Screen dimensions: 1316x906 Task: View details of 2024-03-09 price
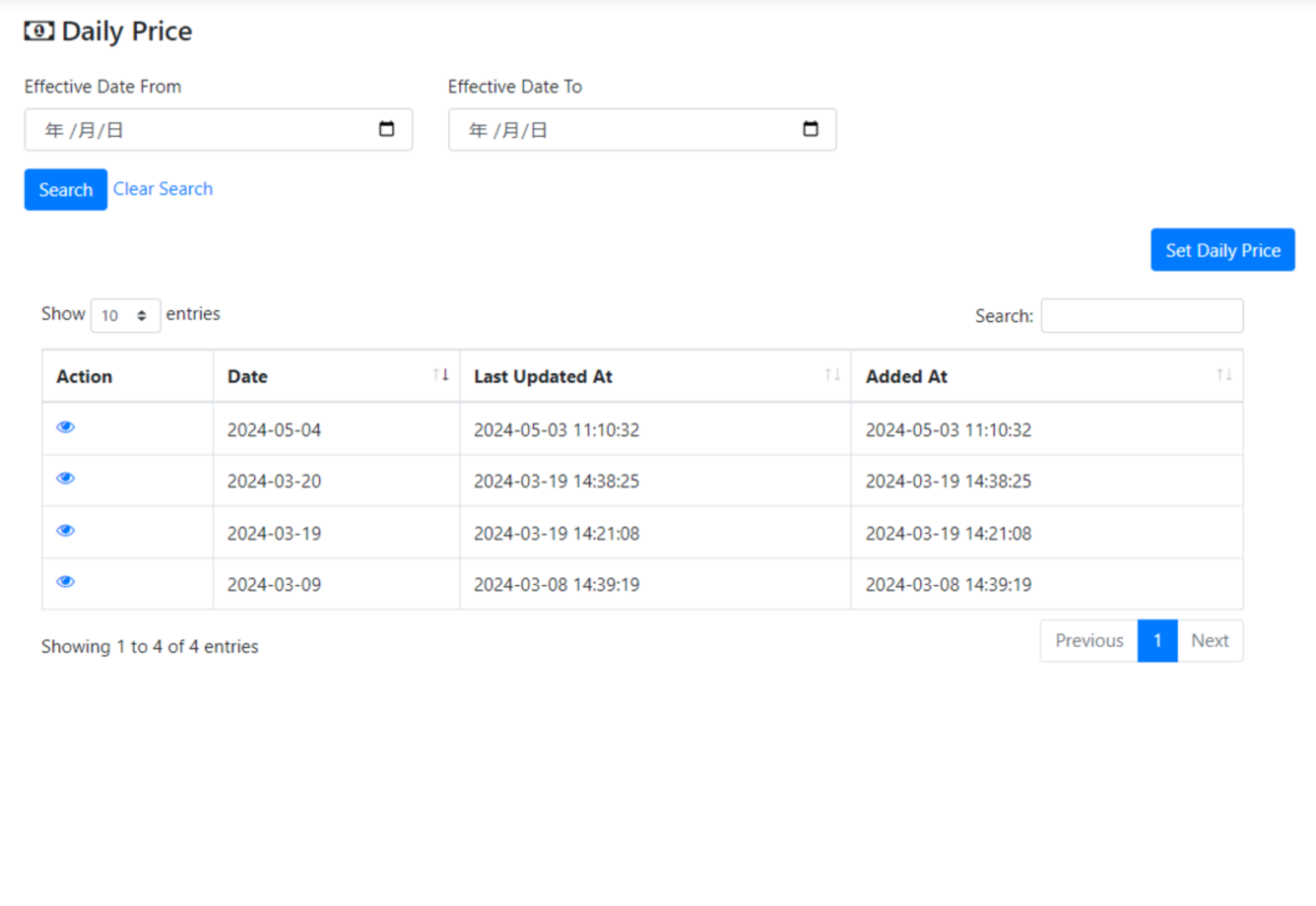(66, 582)
